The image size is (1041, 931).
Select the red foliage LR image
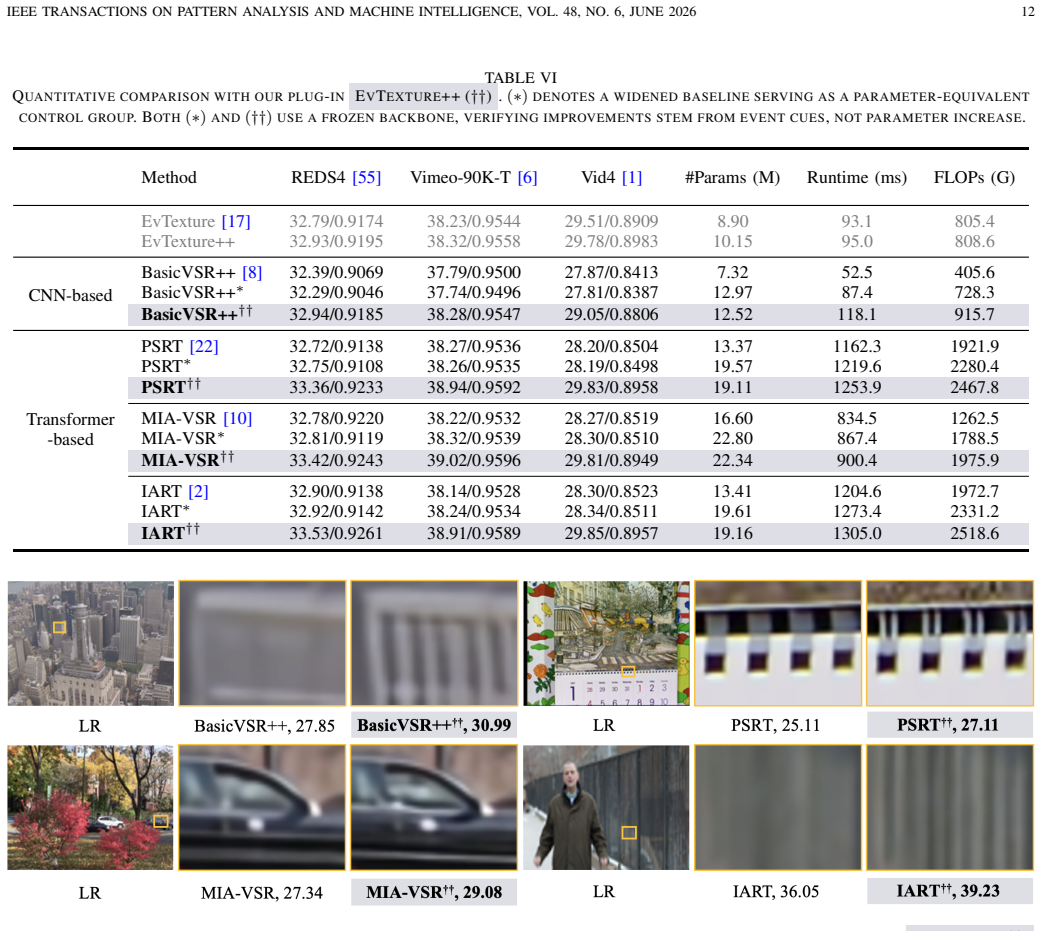tap(90, 807)
